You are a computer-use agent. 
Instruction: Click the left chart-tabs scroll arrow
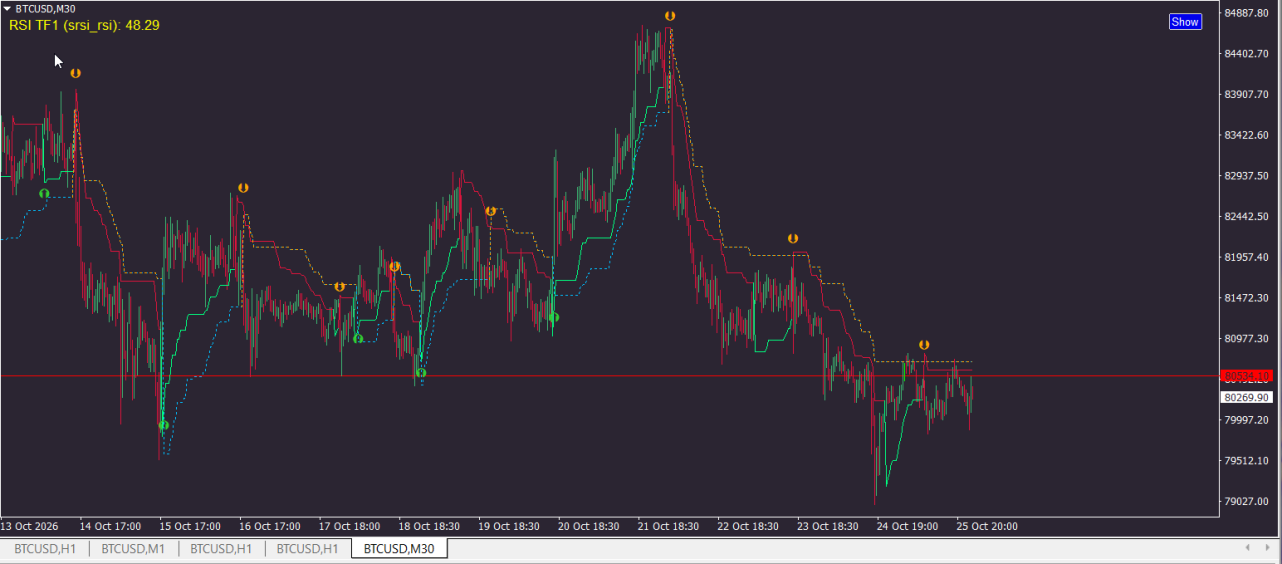click(x=1247, y=548)
